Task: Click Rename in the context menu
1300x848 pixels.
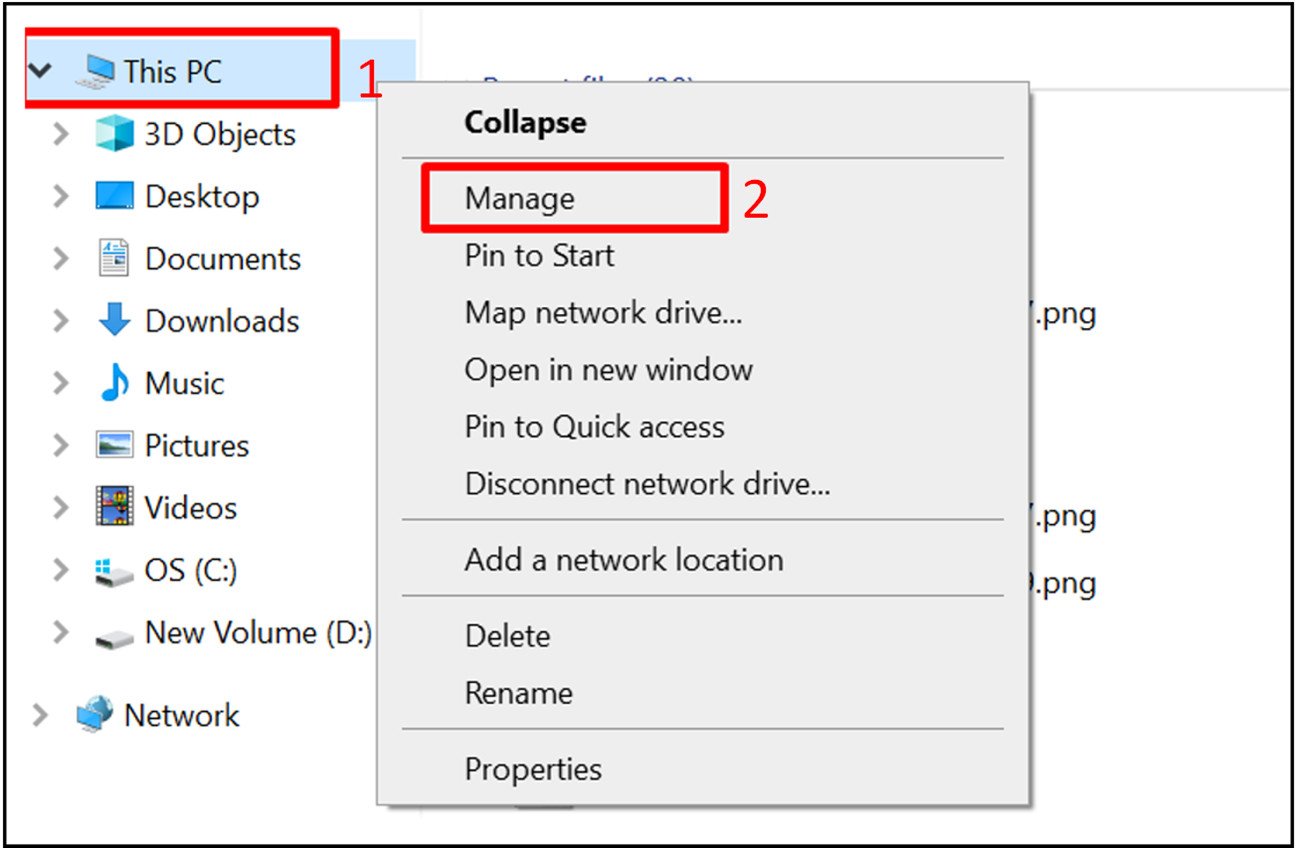Action: point(518,693)
